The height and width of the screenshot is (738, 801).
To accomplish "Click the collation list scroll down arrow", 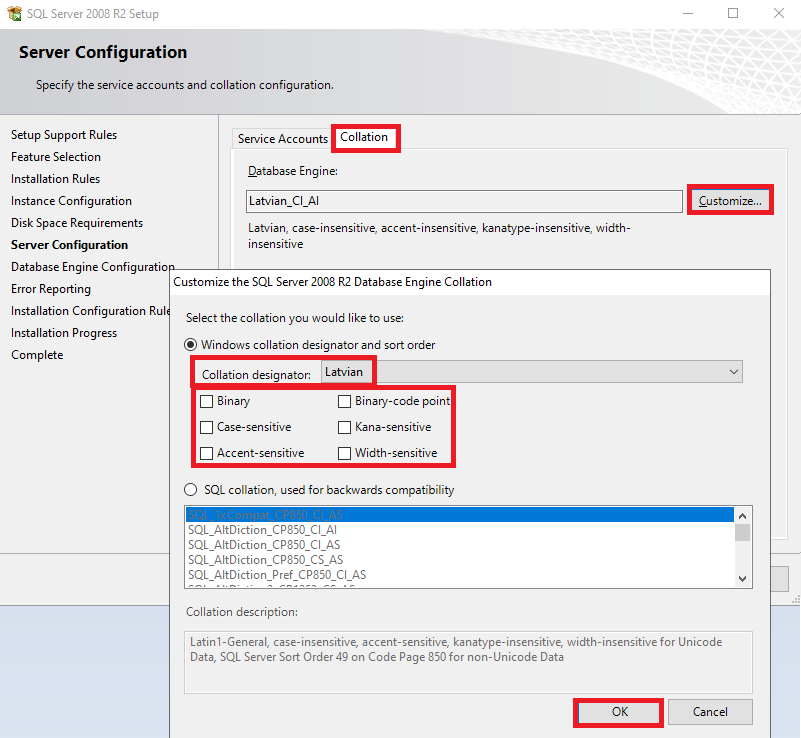I will click(743, 579).
